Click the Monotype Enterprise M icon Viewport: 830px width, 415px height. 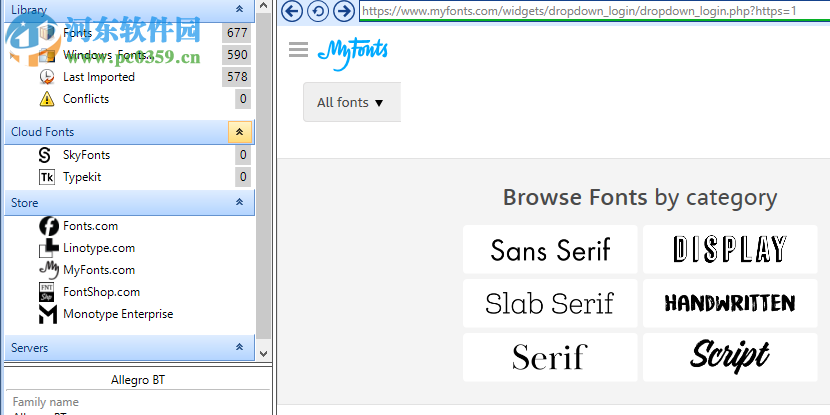click(x=48, y=314)
